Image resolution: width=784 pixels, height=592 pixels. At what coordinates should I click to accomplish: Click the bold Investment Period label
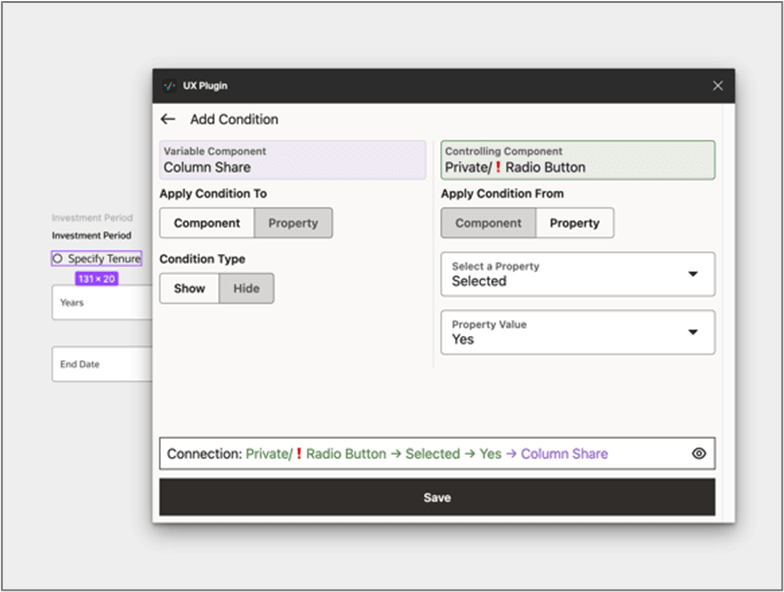[92, 235]
